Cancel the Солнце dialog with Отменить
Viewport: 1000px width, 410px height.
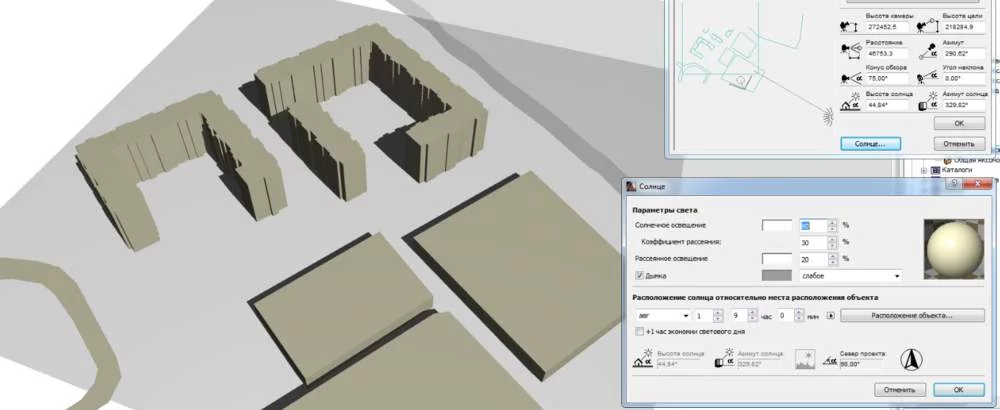tap(900, 389)
